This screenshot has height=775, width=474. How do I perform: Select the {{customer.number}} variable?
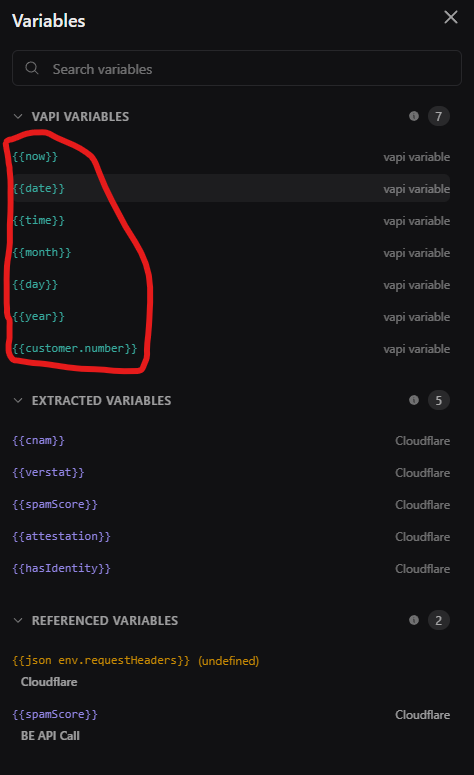point(231,348)
